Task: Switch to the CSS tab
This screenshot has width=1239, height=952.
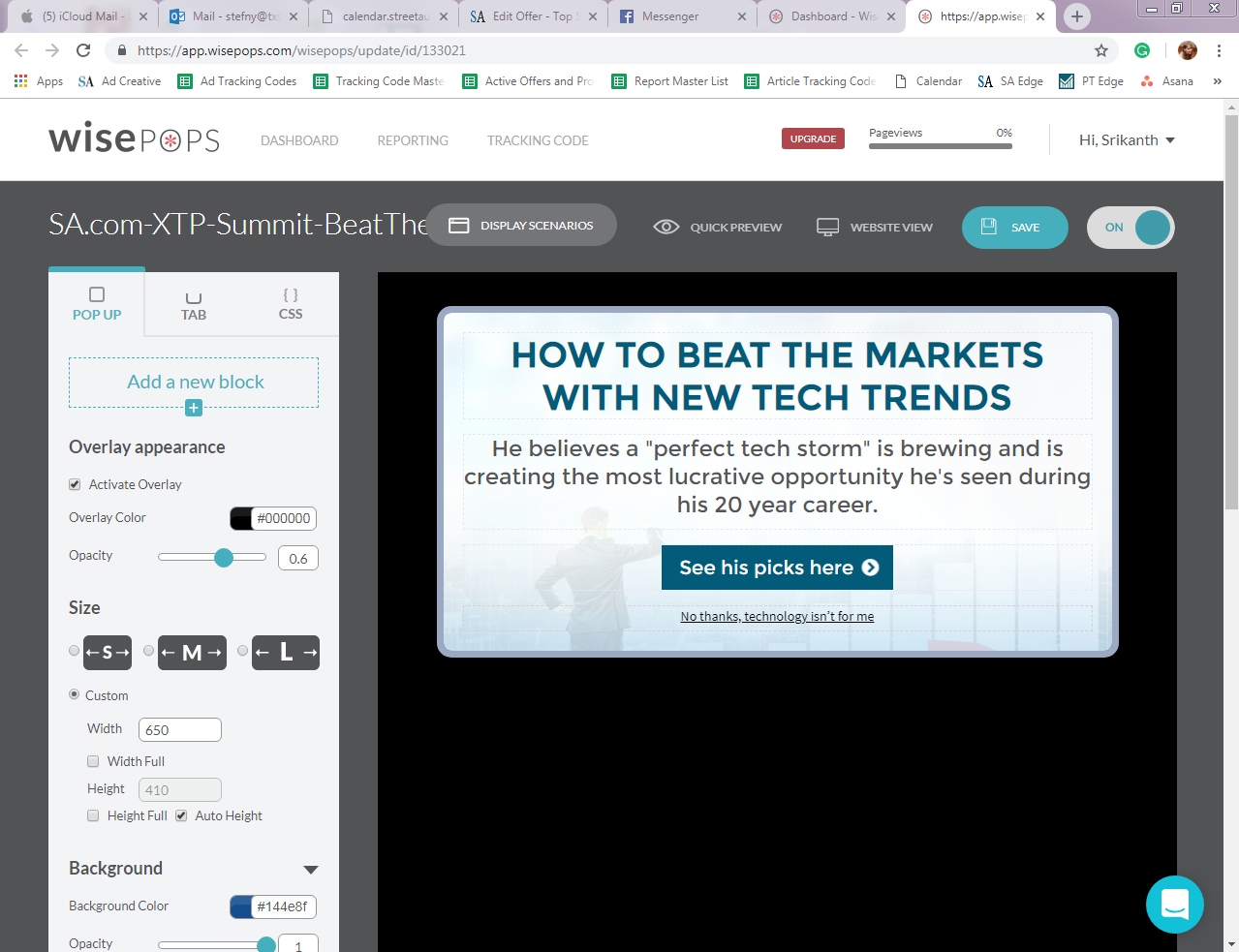Action: pyautogui.click(x=291, y=304)
